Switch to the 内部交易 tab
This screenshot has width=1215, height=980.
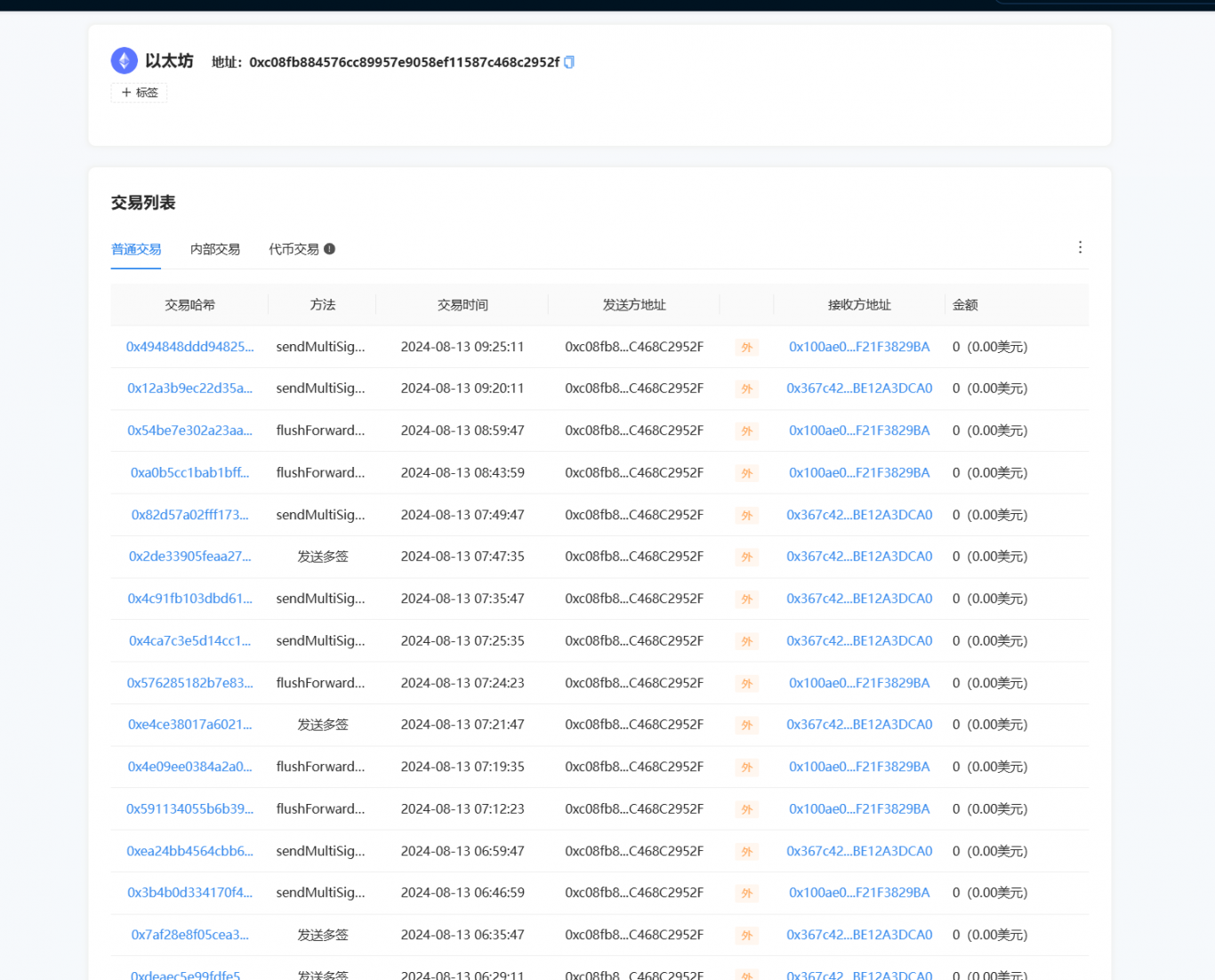pos(215,249)
